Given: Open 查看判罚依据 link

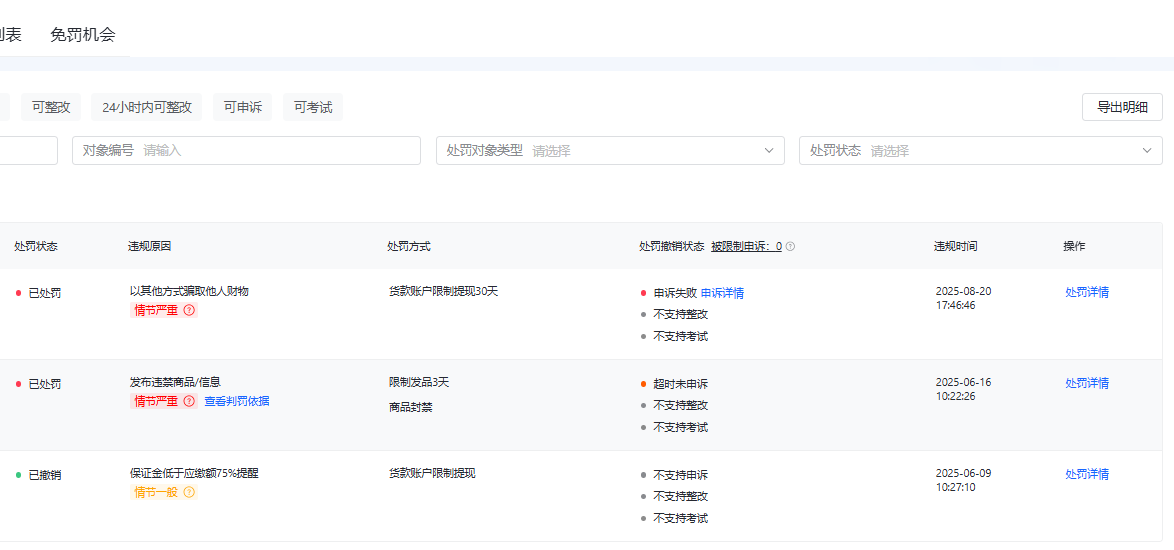Looking at the screenshot, I should [x=237, y=401].
